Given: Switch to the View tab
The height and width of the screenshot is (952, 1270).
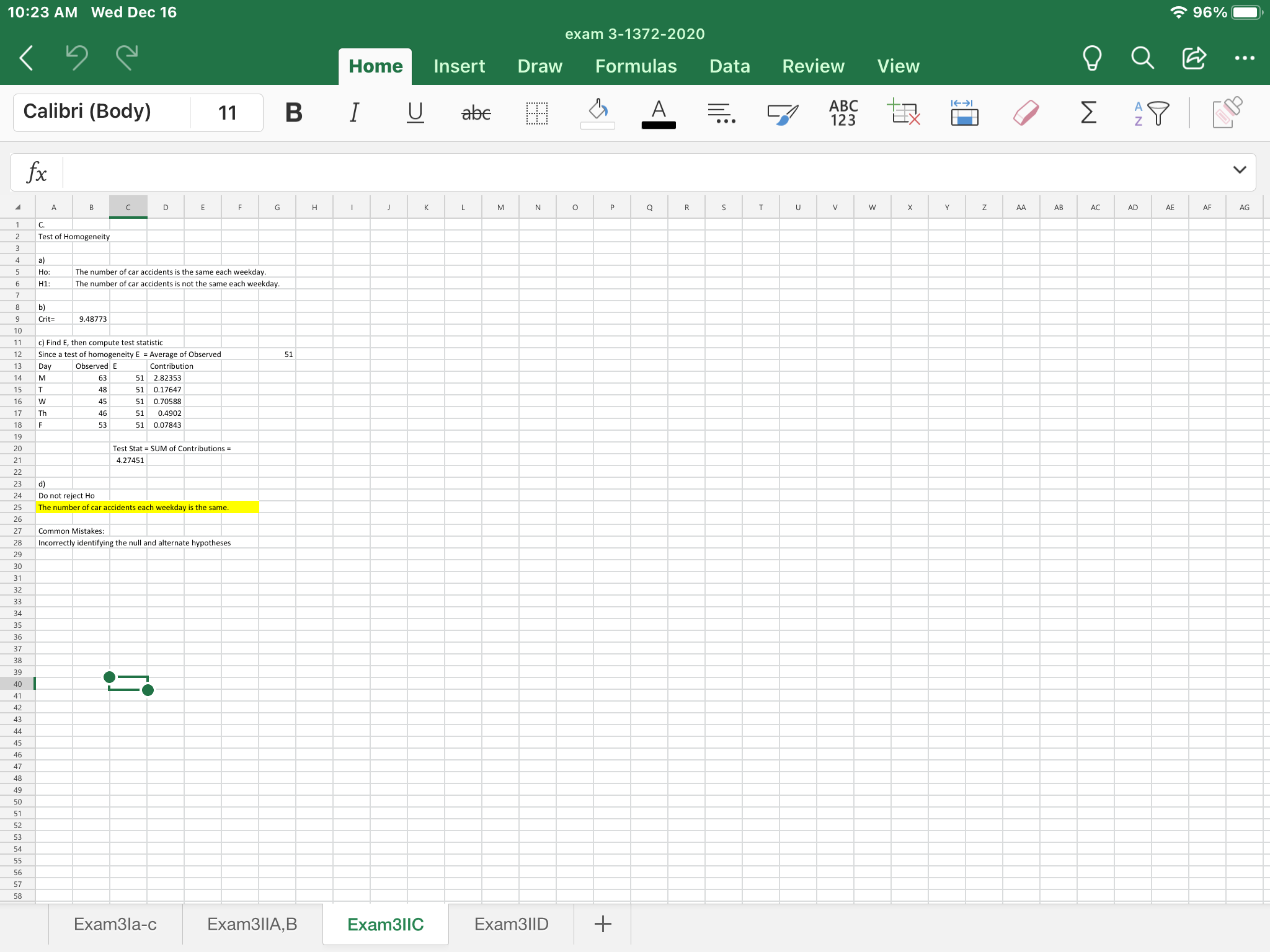Looking at the screenshot, I should pos(898,66).
